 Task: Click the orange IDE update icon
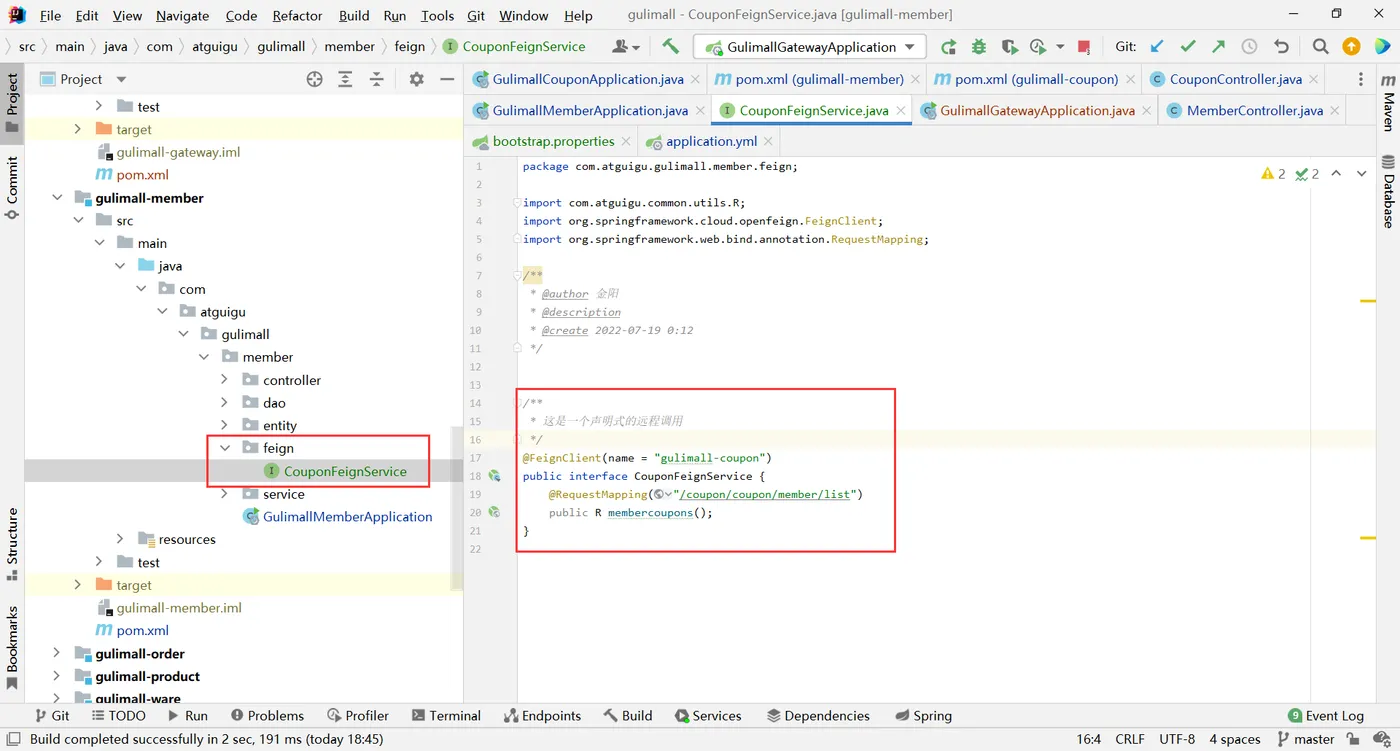pos(1351,46)
